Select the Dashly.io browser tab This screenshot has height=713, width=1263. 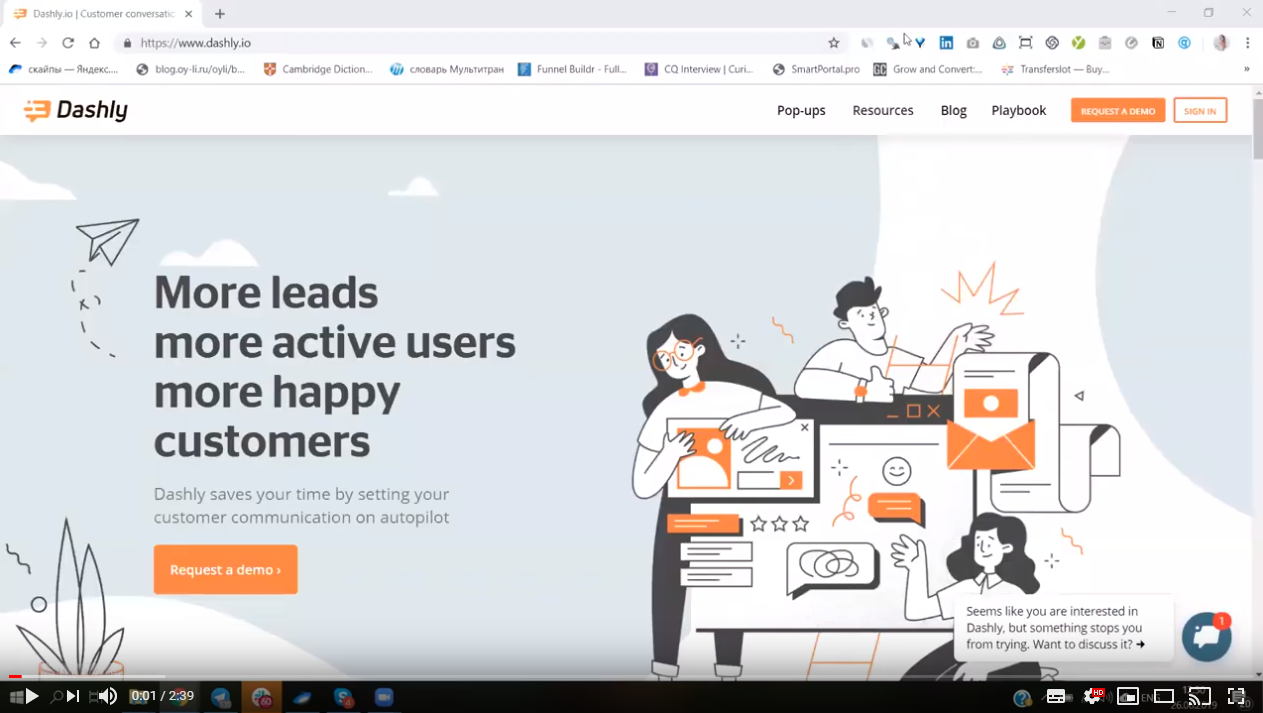click(x=102, y=14)
